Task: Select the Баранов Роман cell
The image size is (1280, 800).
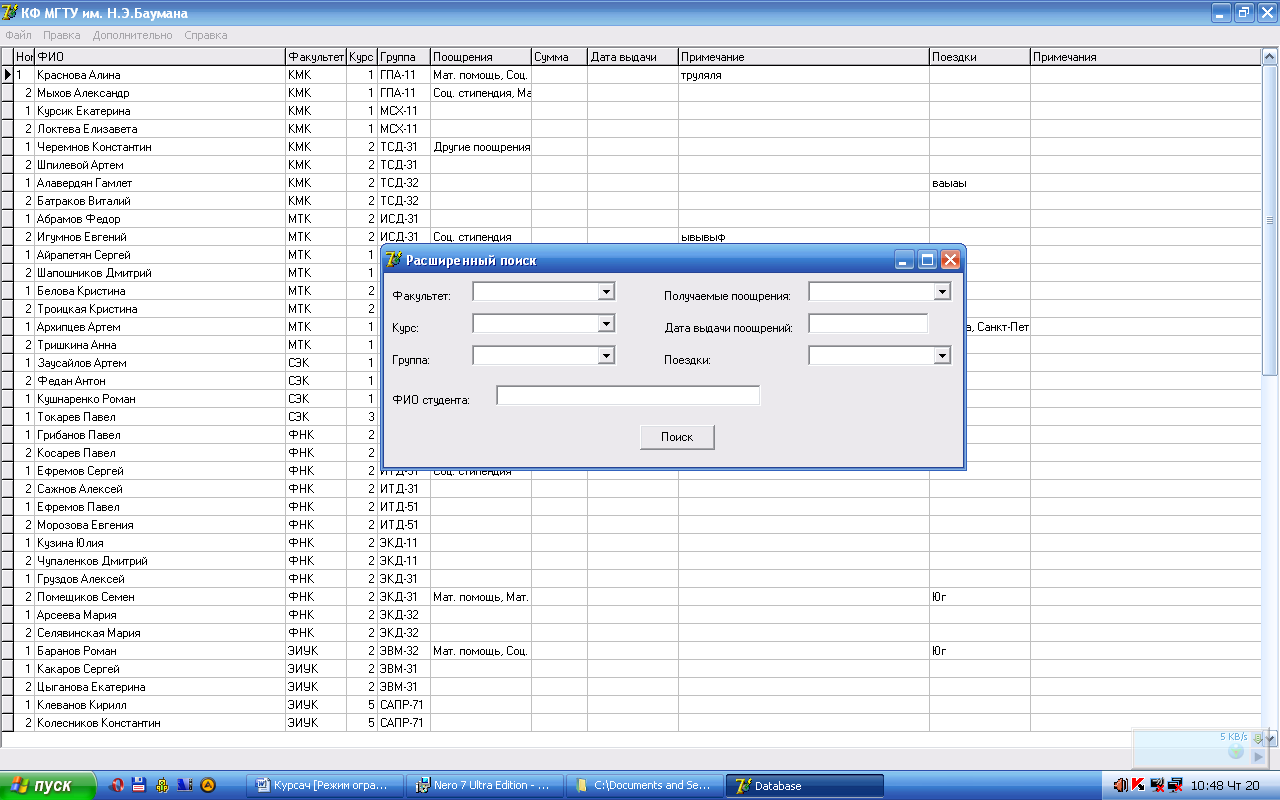Action: [160, 651]
